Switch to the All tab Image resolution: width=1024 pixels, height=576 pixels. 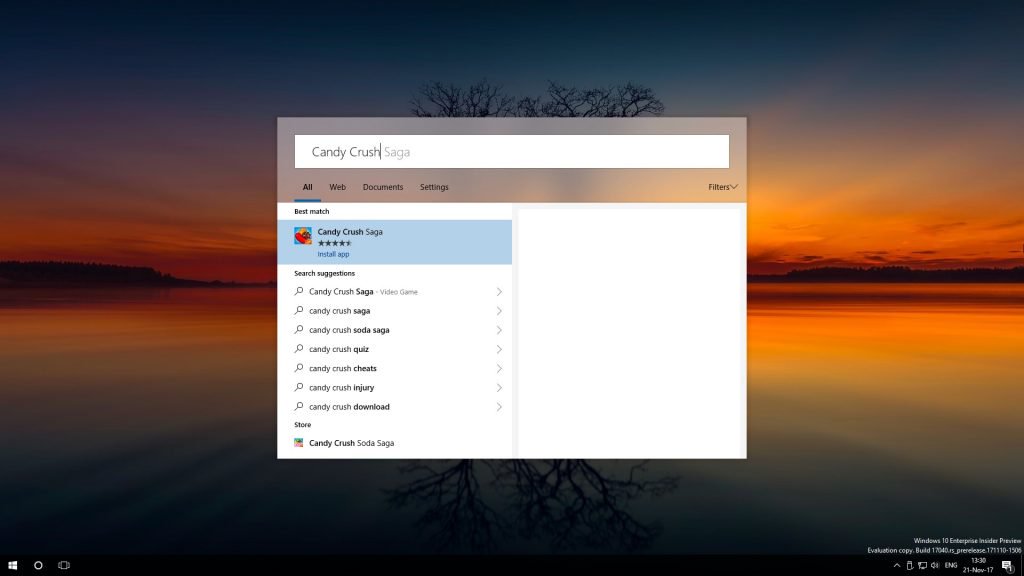[307, 187]
